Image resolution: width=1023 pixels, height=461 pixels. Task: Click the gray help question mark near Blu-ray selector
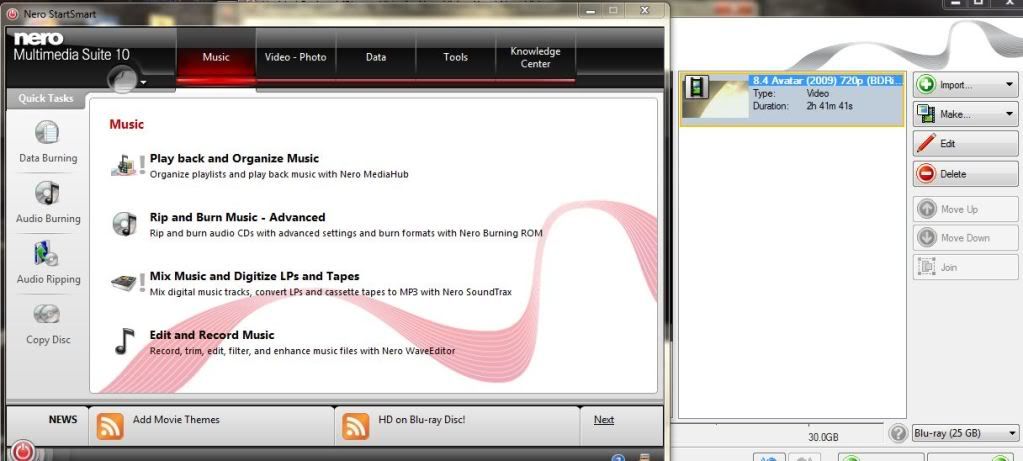[x=898, y=433]
